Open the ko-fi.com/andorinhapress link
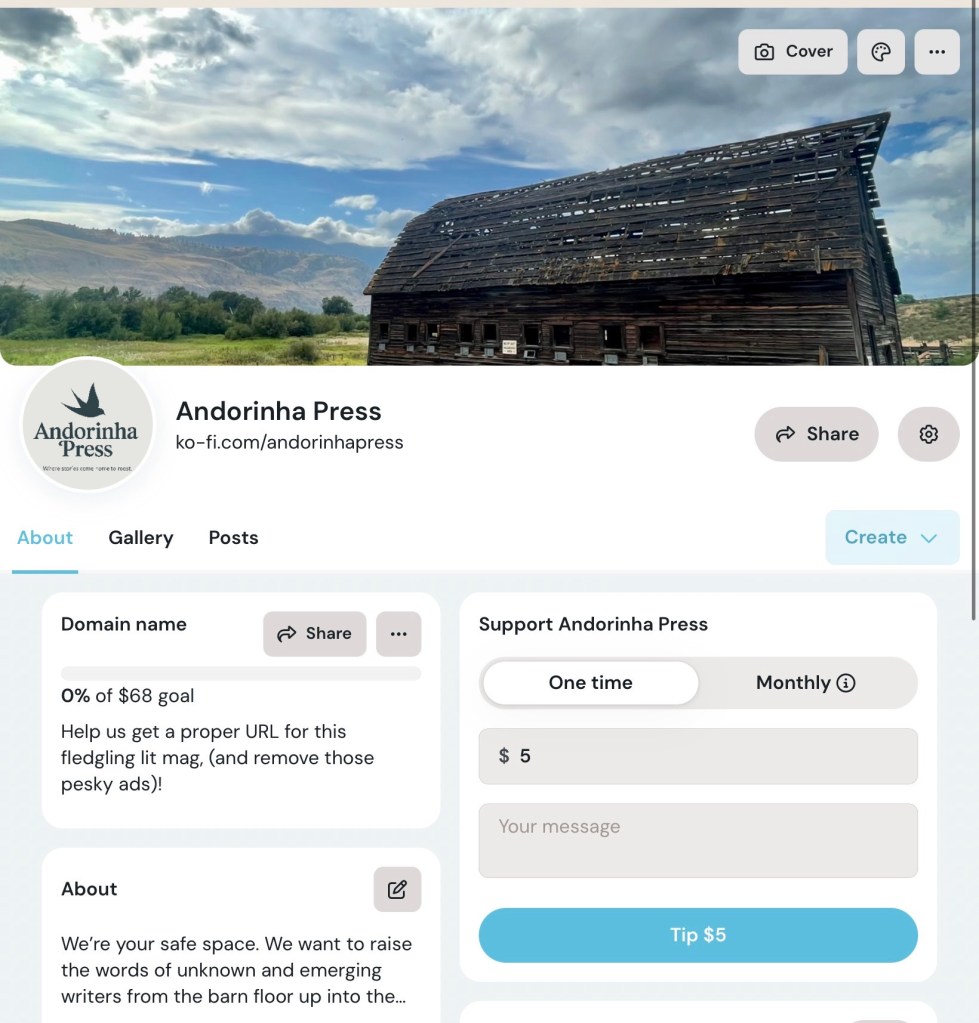The image size is (979, 1023). (x=290, y=442)
